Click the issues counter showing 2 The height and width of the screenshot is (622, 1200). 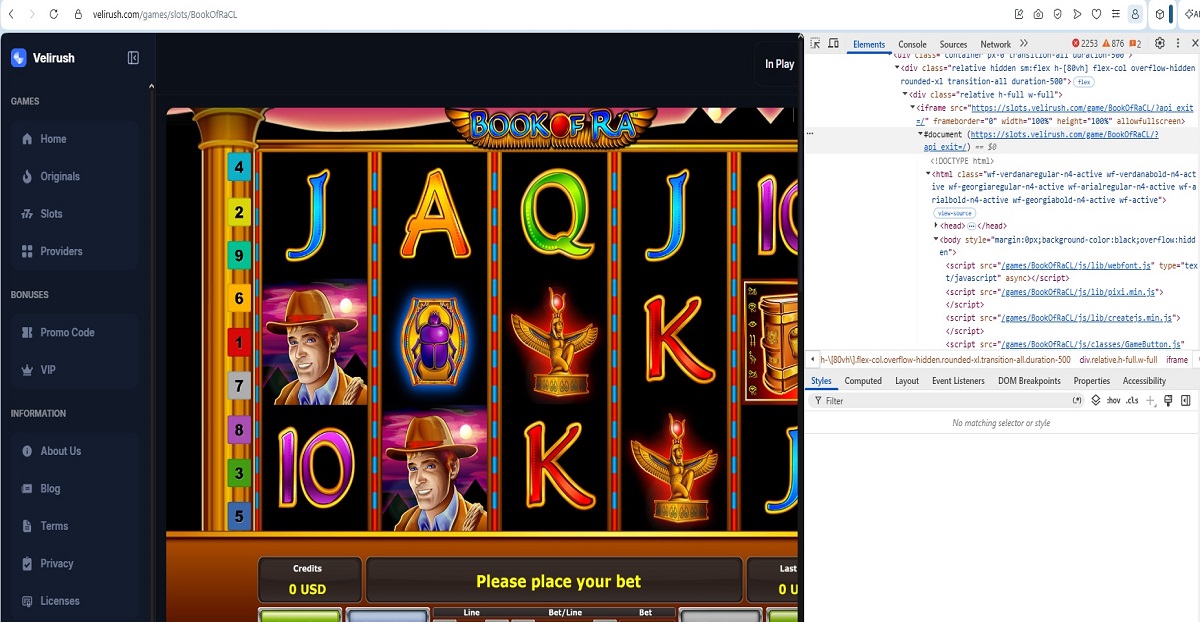tap(1135, 44)
